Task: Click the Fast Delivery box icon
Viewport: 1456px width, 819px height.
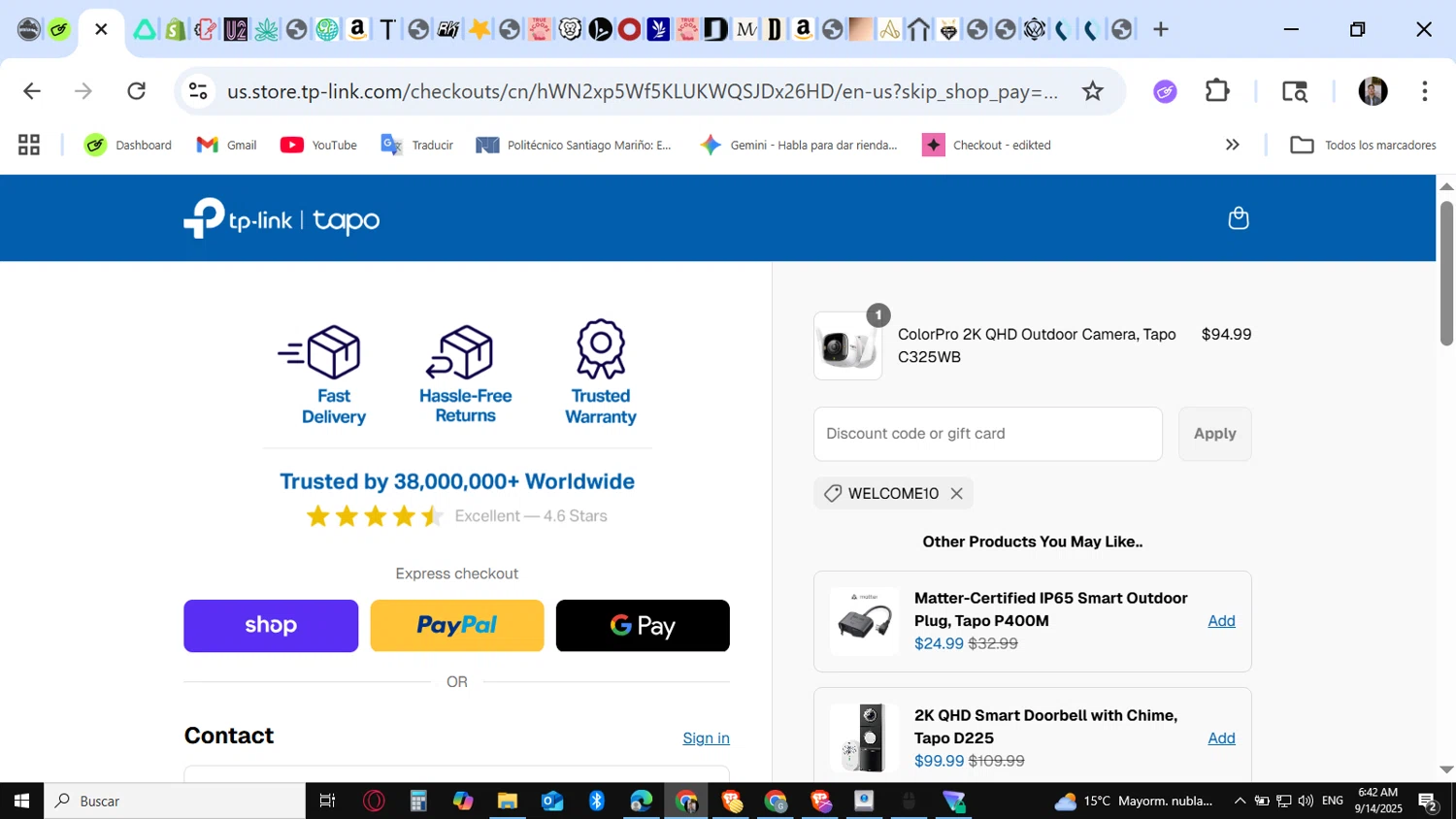Action: click(x=319, y=352)
